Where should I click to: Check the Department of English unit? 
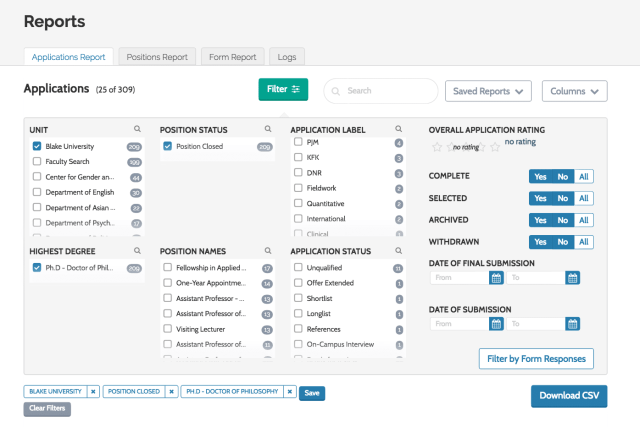pos(37,192)
